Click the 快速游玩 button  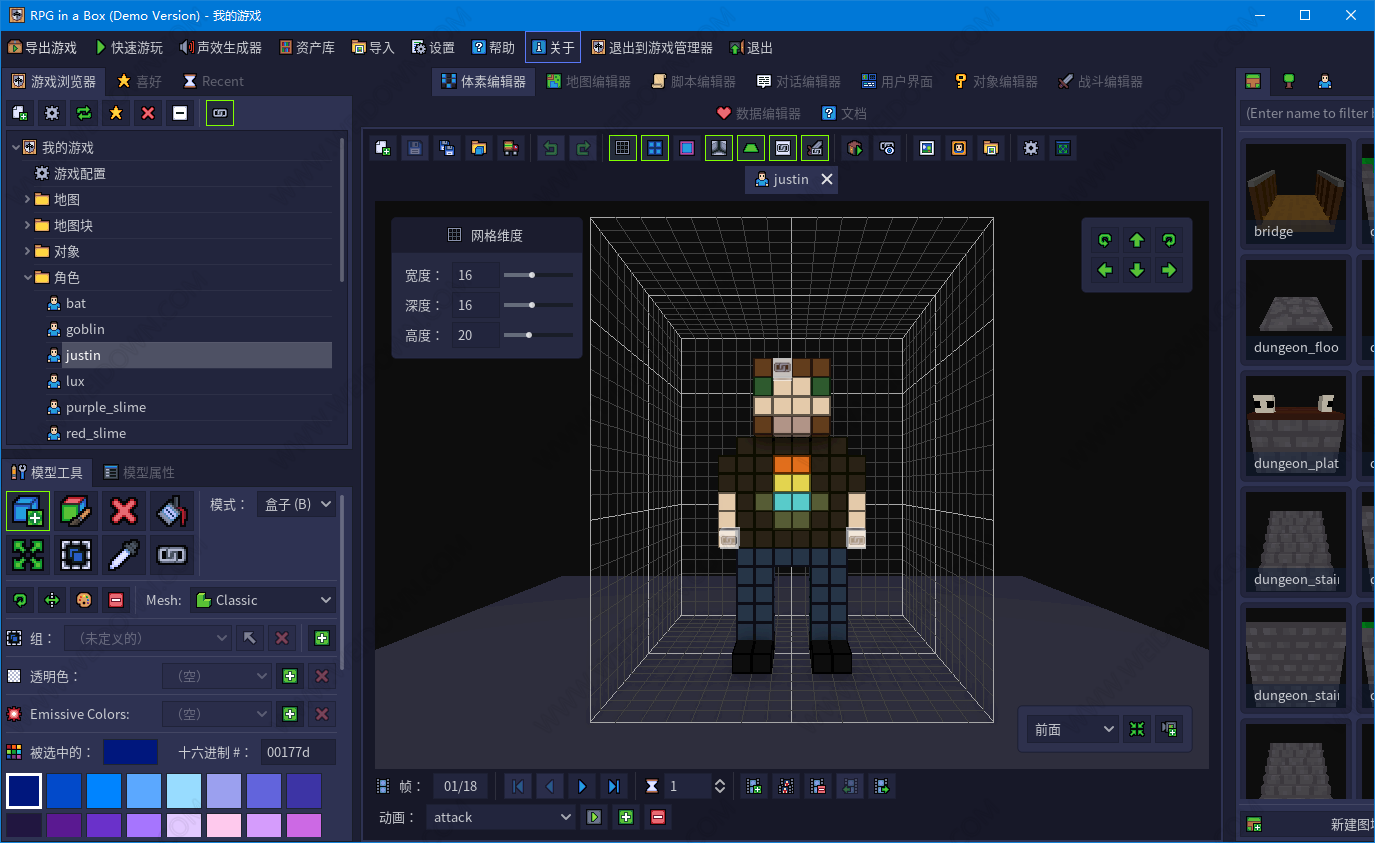pyautogui.click(x=128, y=47)
